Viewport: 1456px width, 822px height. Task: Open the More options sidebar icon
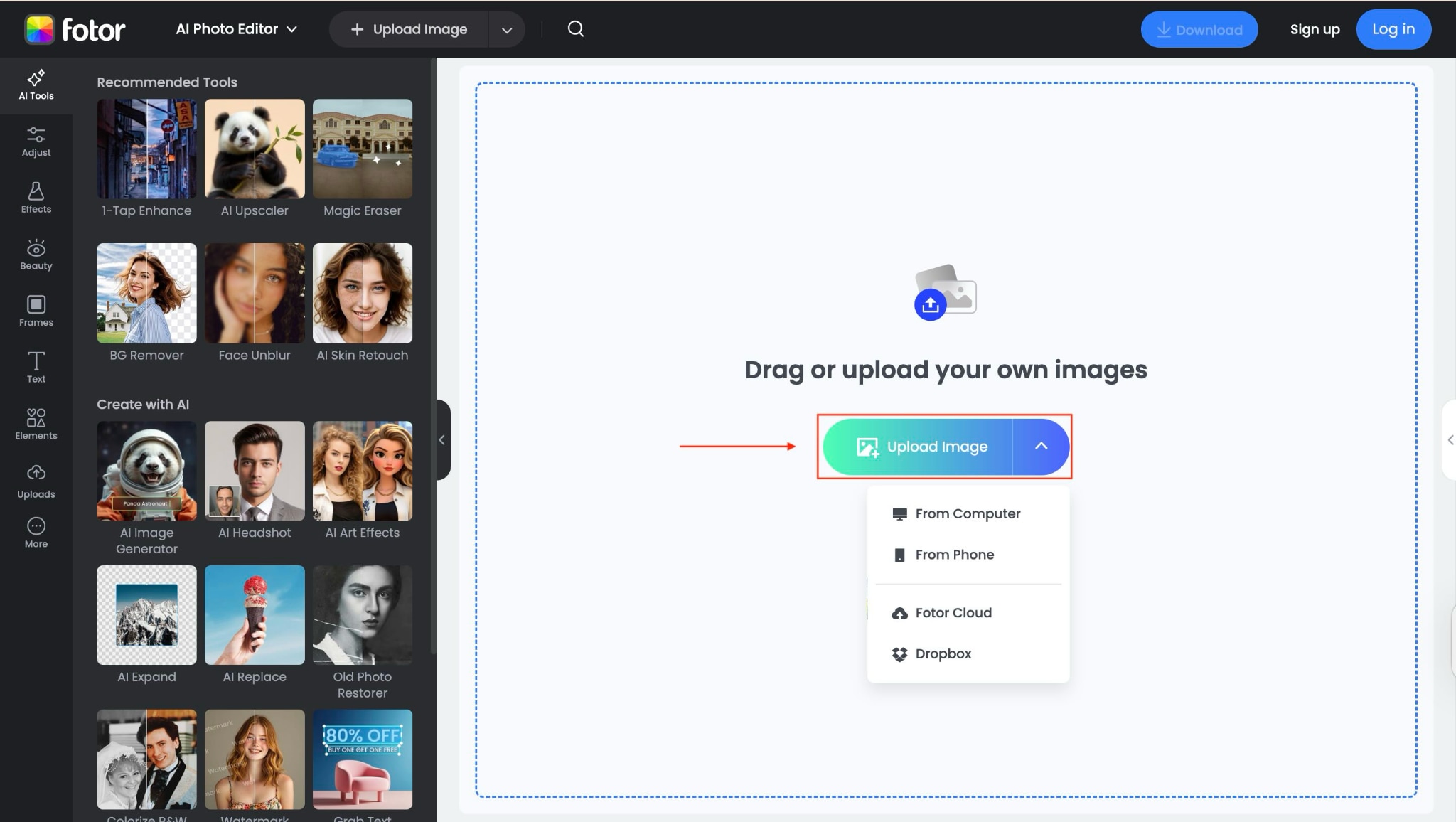pos(36,533)
